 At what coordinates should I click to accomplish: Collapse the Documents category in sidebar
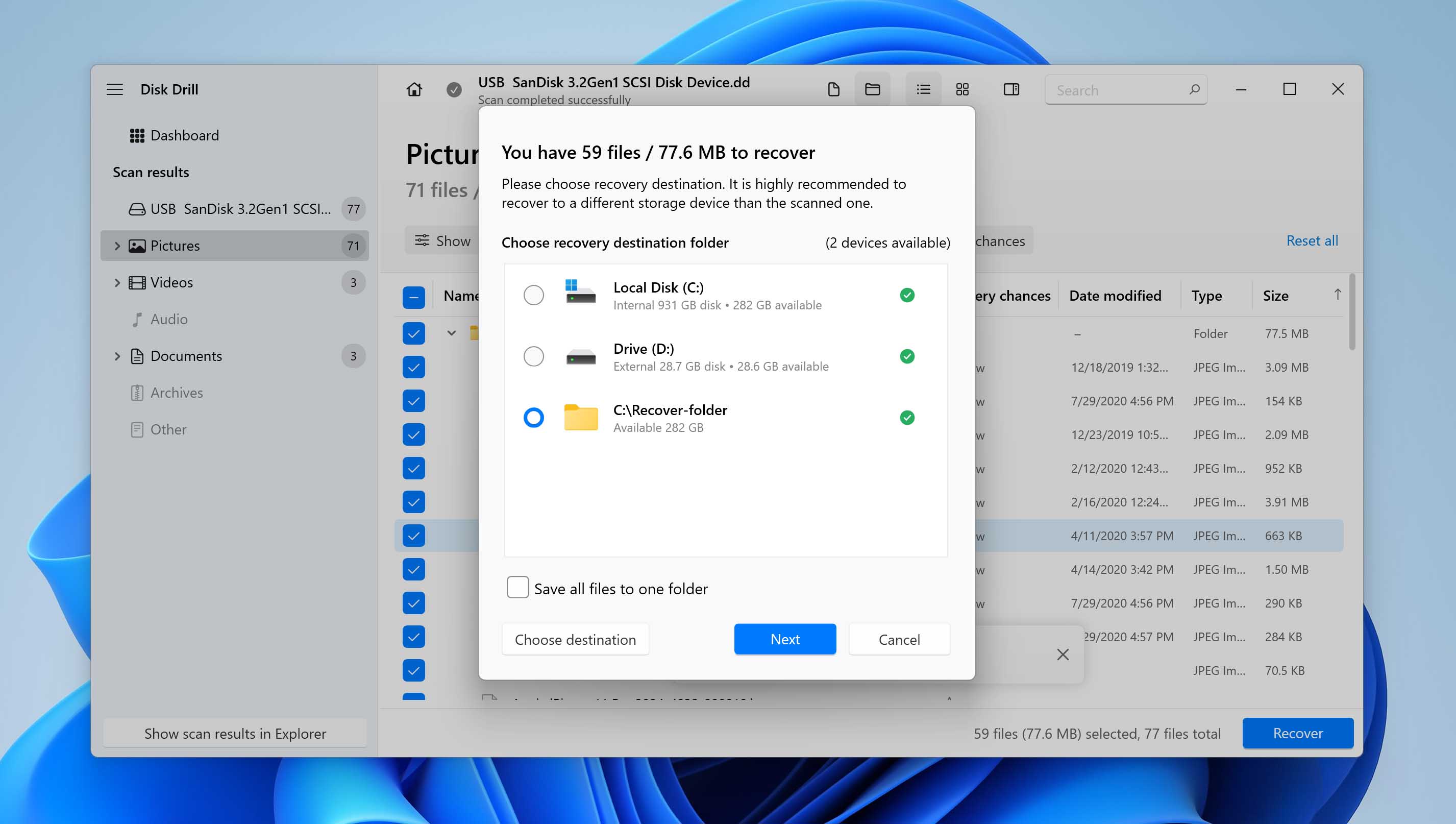(x=117, y=355)
